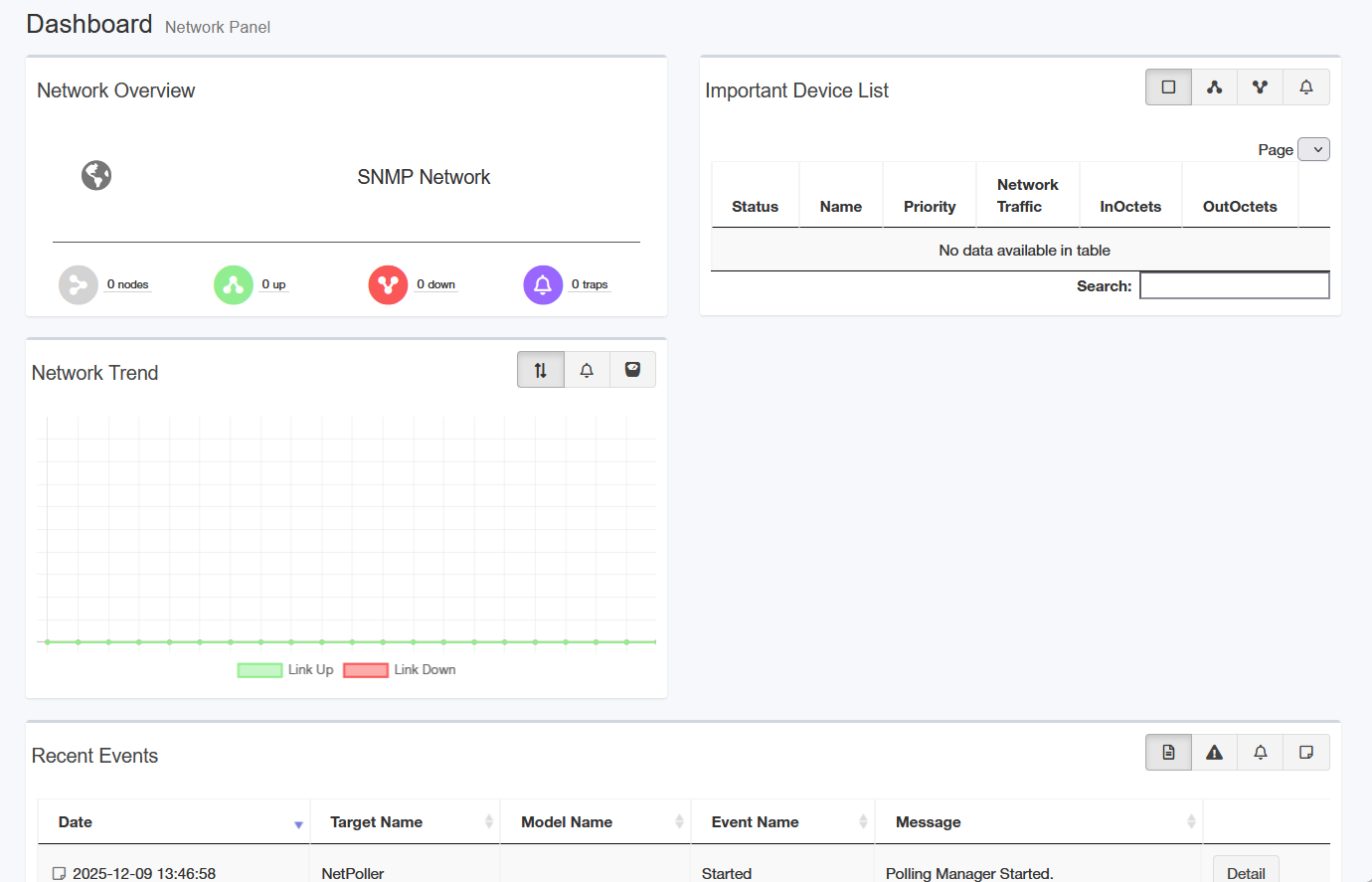Sort device list by Name column

(x=840, y=196)
